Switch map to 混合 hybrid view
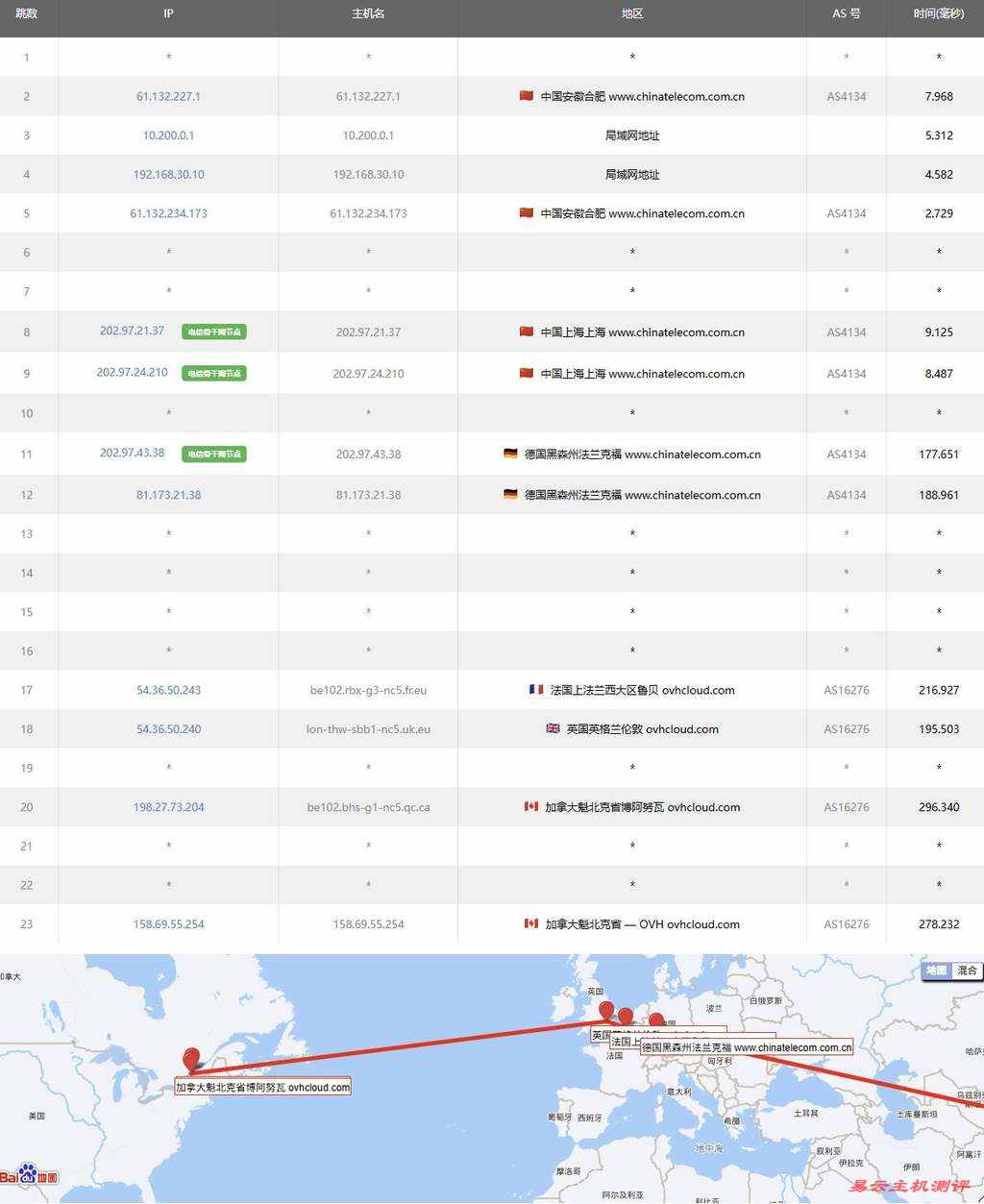This screenshot has width=984, height=1204. click(x=967, y=971)
